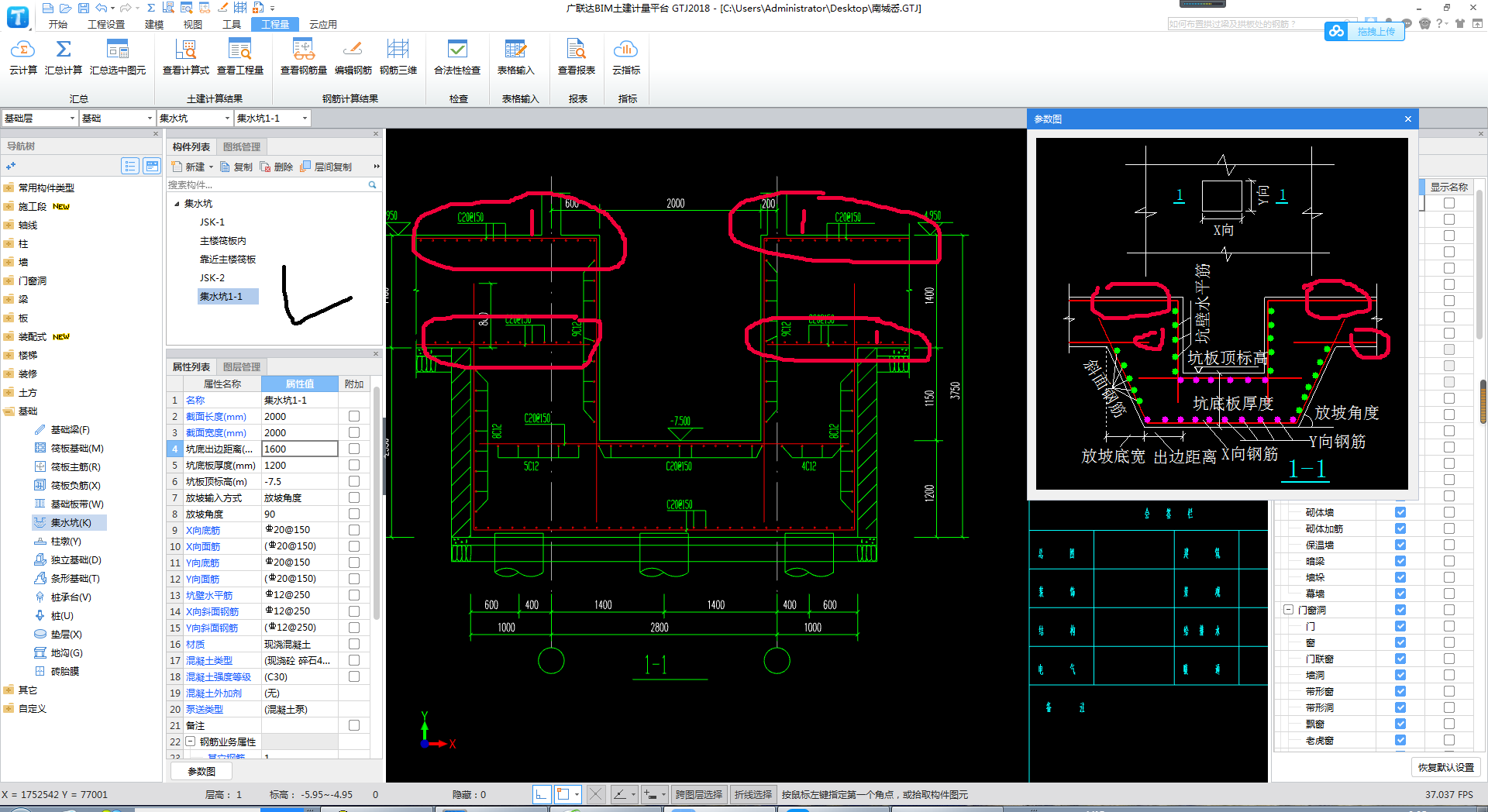Open selection mode dropdown arrow in status bar
Viewport: 1488px width, 812px height.
pos(577,794)
